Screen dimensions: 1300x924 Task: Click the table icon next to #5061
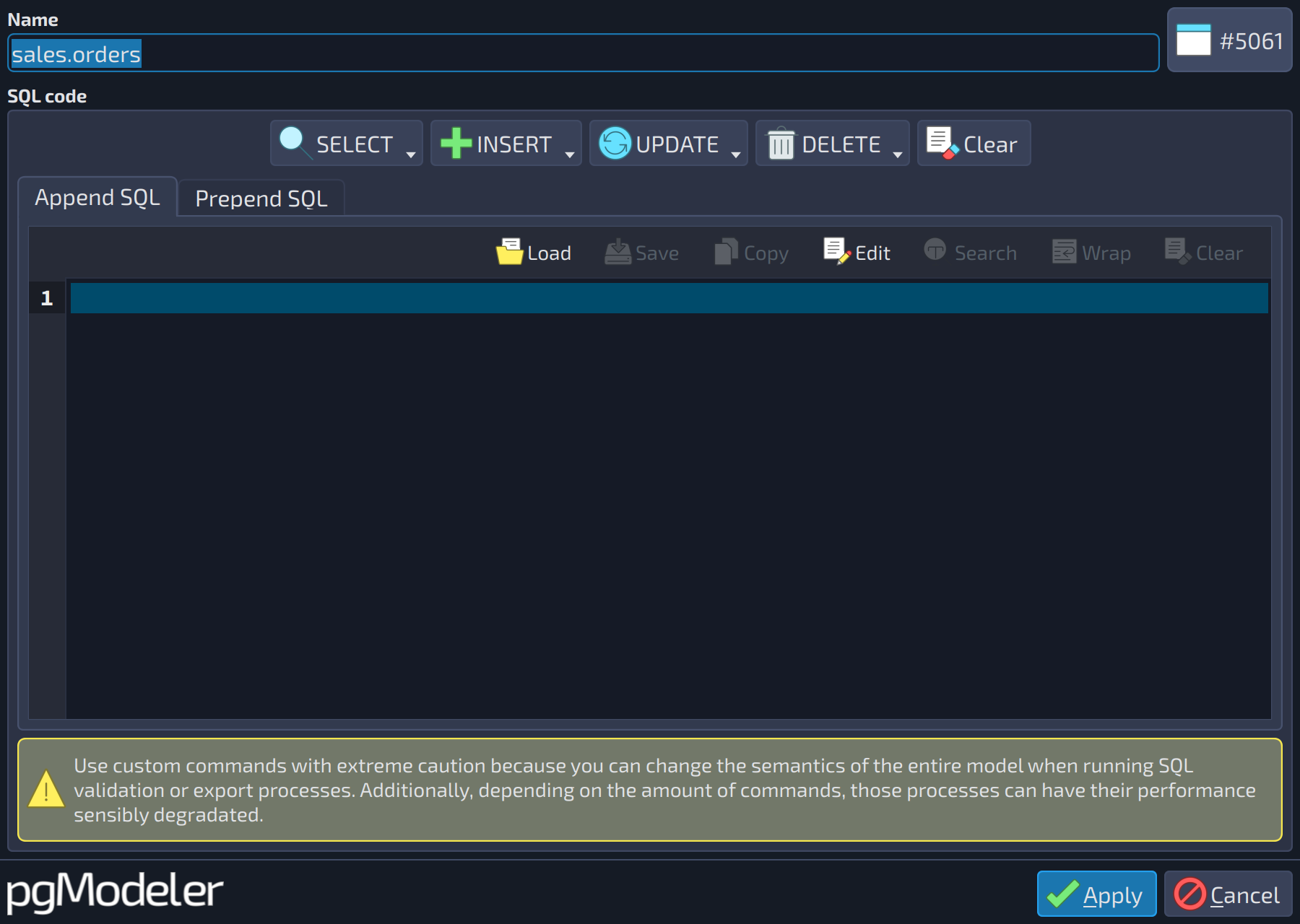1194,40
